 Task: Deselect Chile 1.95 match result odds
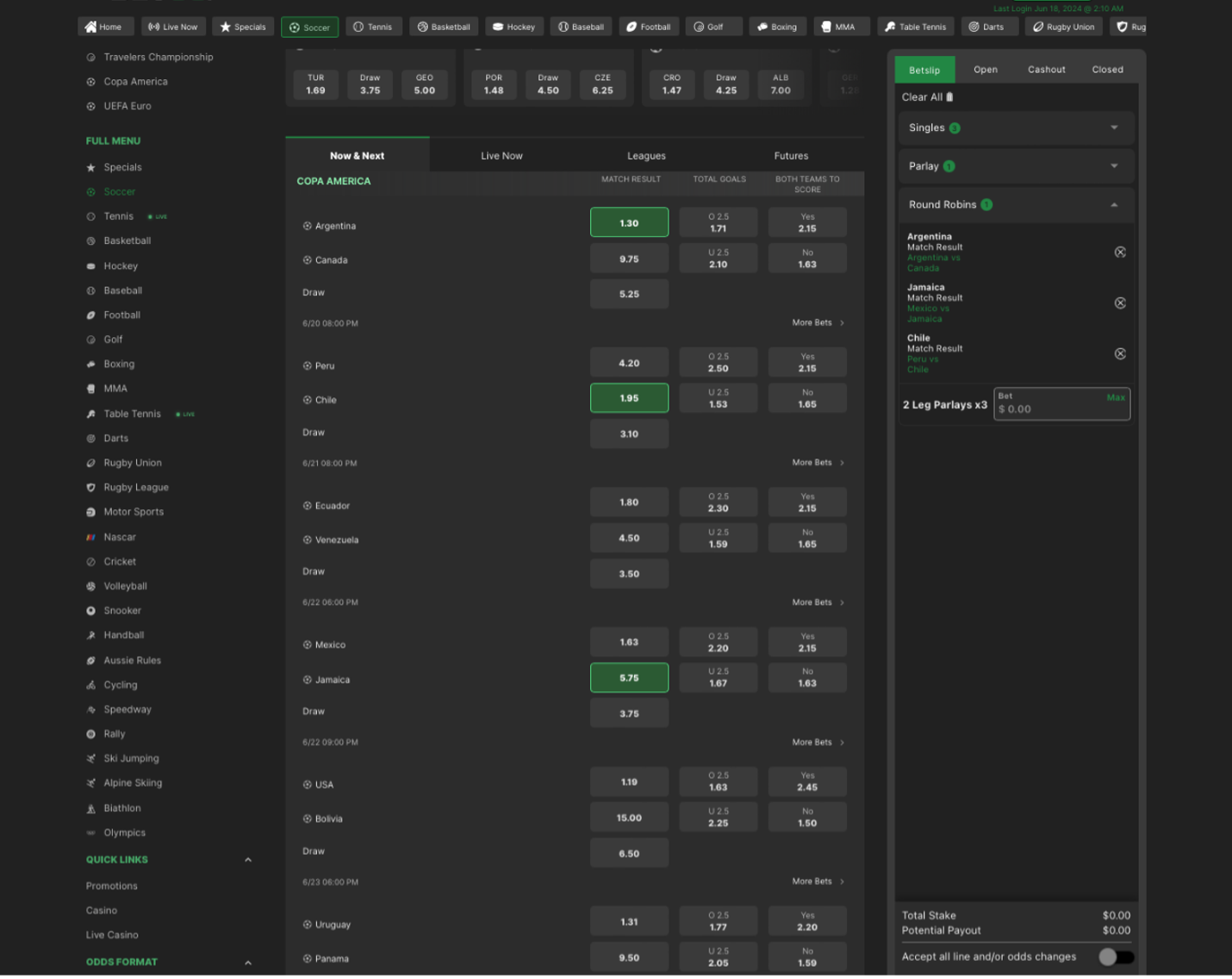point(629,398)
